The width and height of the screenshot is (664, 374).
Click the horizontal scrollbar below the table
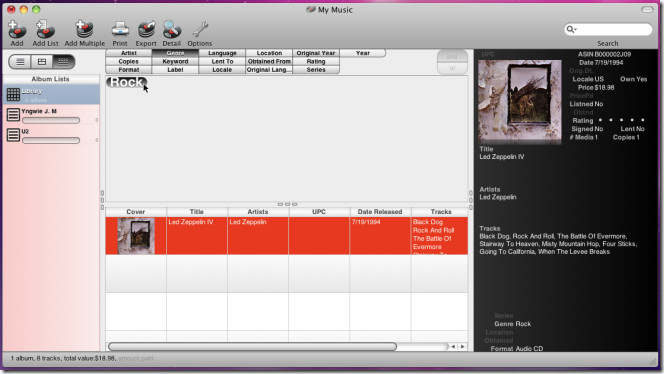coord(252,347)
